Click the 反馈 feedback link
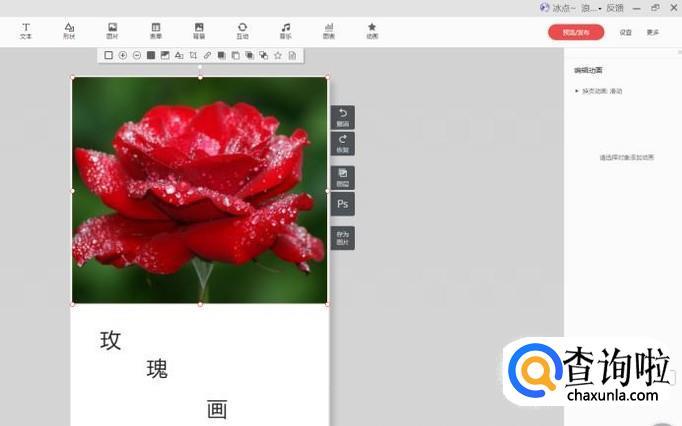This screenshot has height=426, width=682. 615,8
